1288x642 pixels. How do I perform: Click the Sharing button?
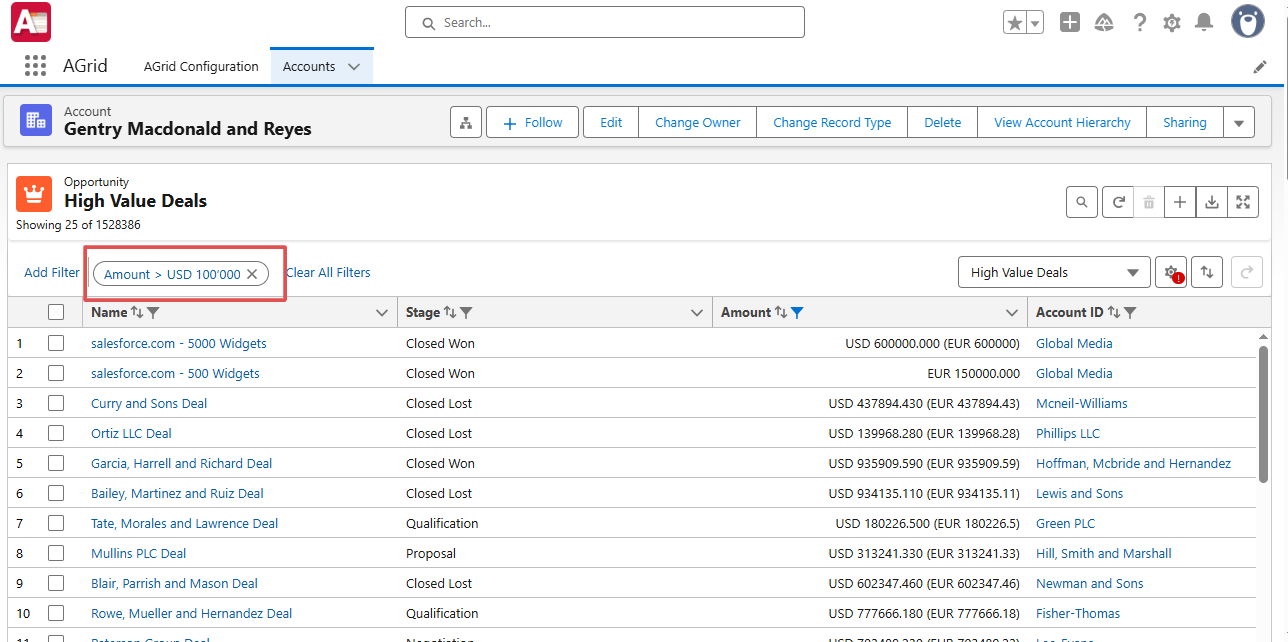pos(1185,123)
